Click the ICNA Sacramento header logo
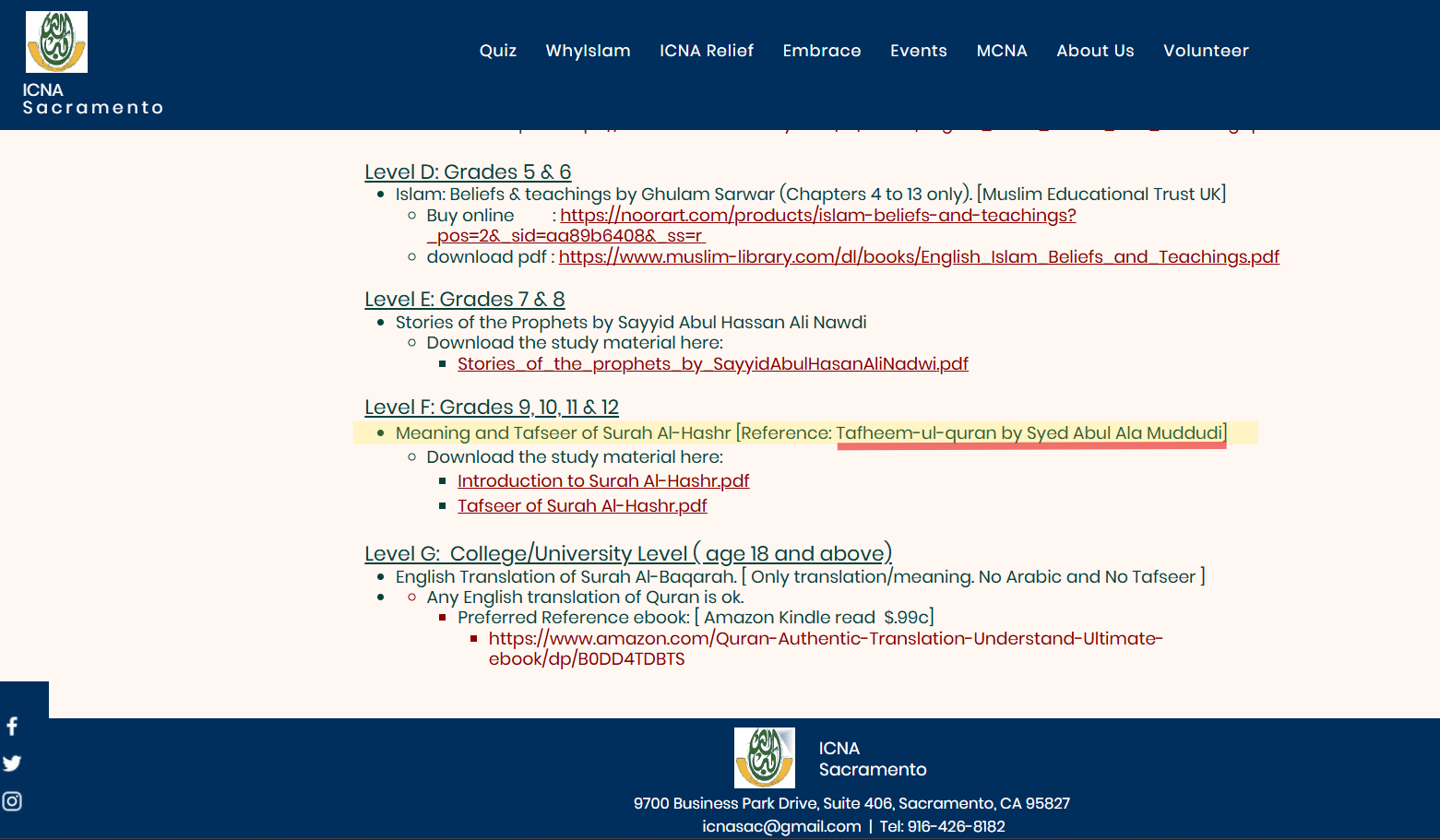This screenshot has width=1440, height=840. (56, 41)
